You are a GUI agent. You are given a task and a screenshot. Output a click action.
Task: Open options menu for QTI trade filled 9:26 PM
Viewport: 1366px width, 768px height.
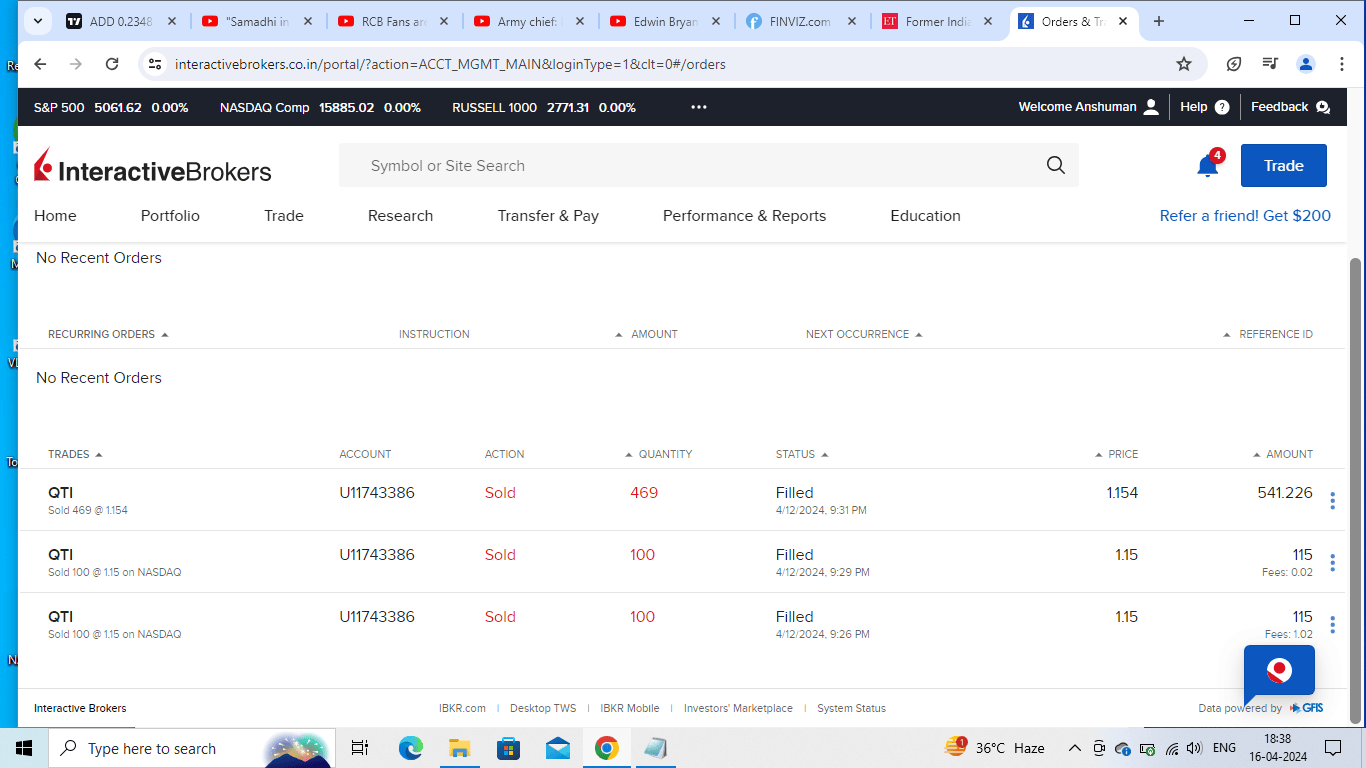pos(1332,624)
